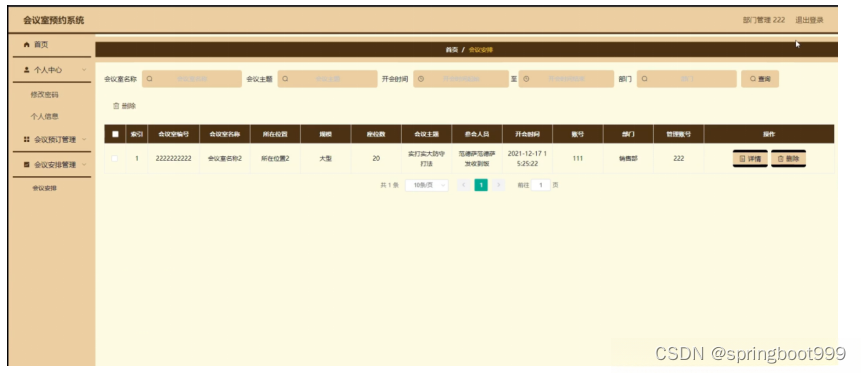This screenshot has width=861, height=373.
Task: Click the clock icon in start time field
Action: tap(421, 79)
